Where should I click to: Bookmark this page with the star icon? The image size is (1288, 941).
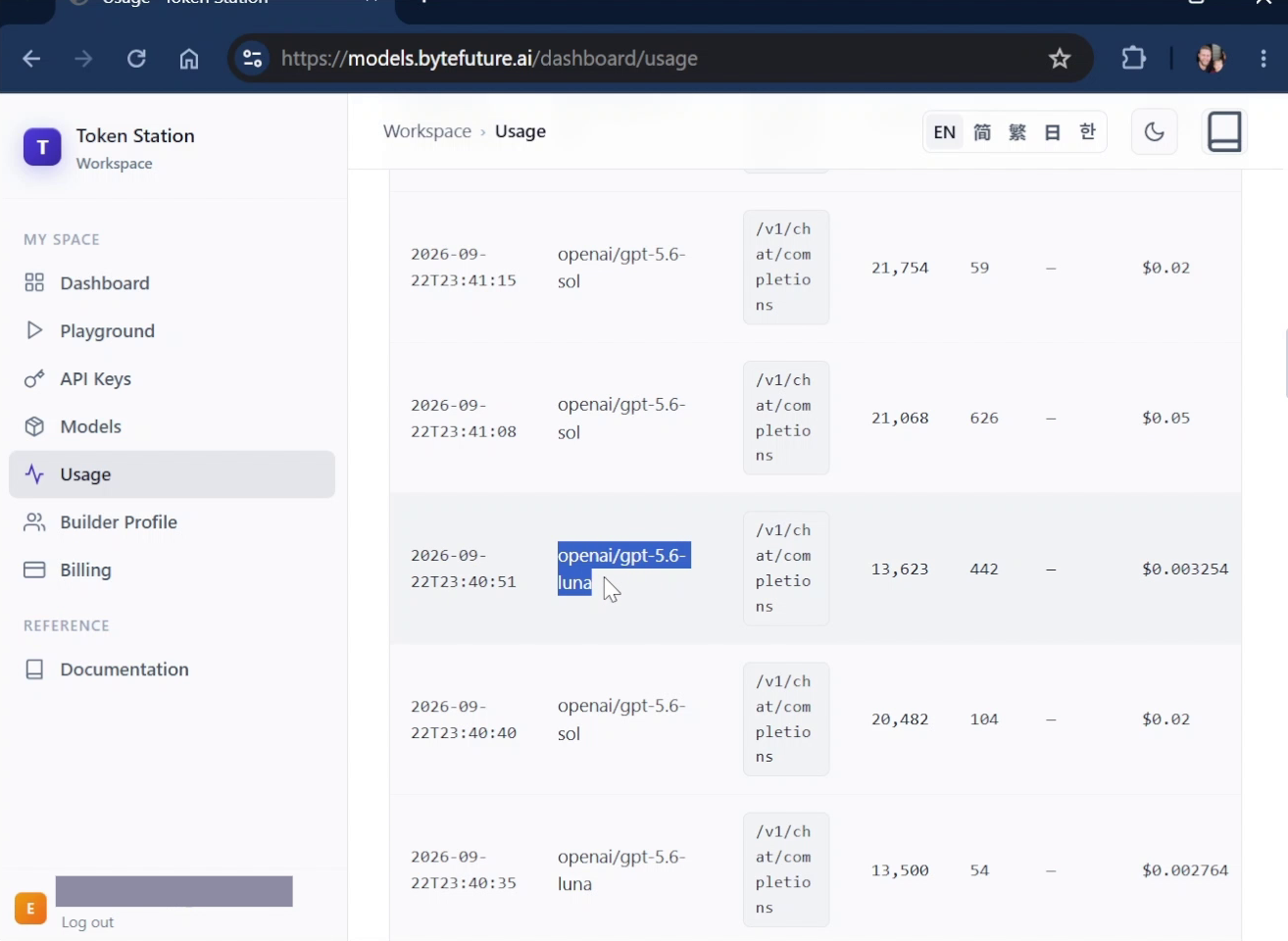point(1060,59)
